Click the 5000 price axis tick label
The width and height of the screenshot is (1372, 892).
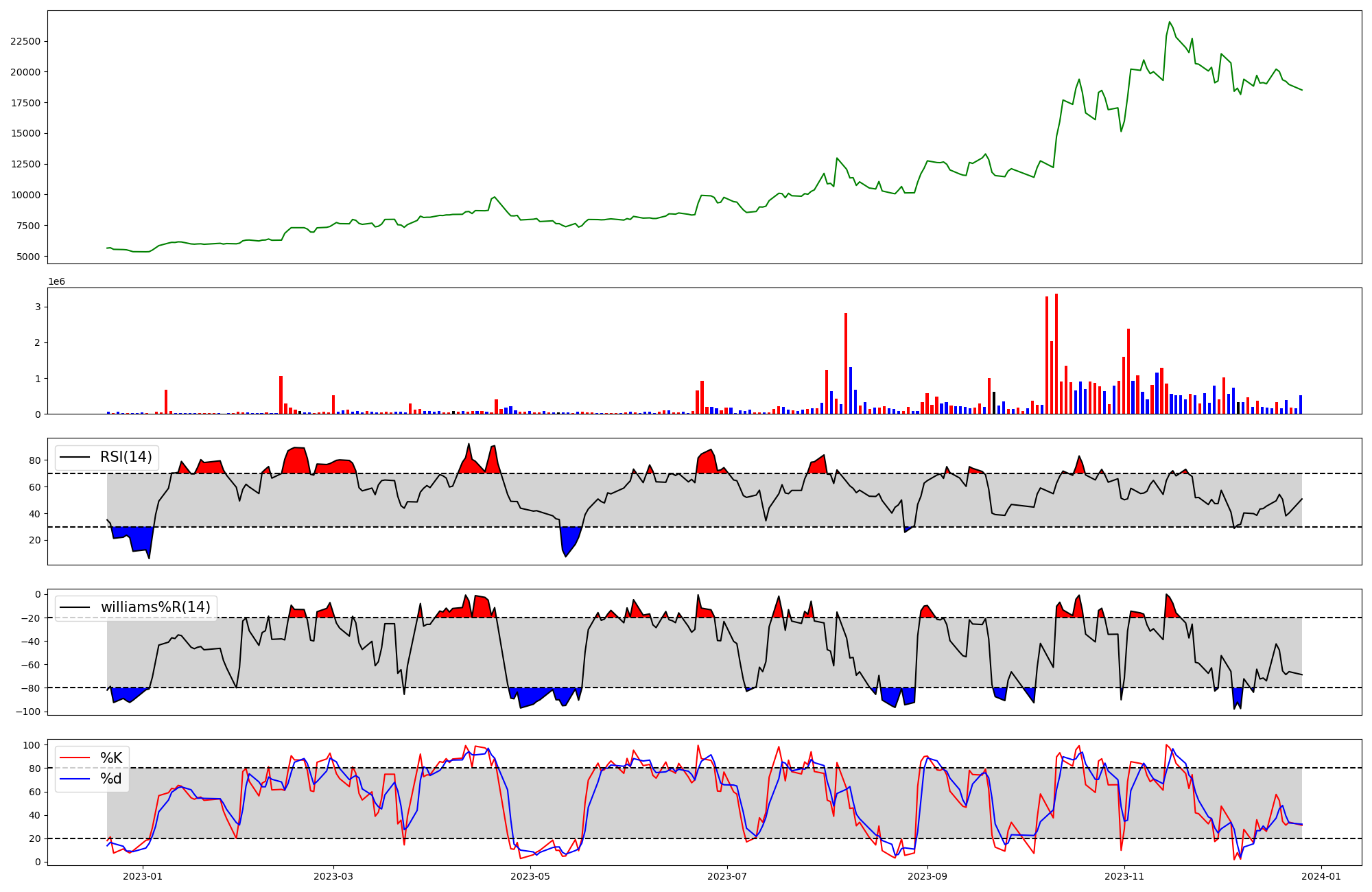click(x=28, y=257)
